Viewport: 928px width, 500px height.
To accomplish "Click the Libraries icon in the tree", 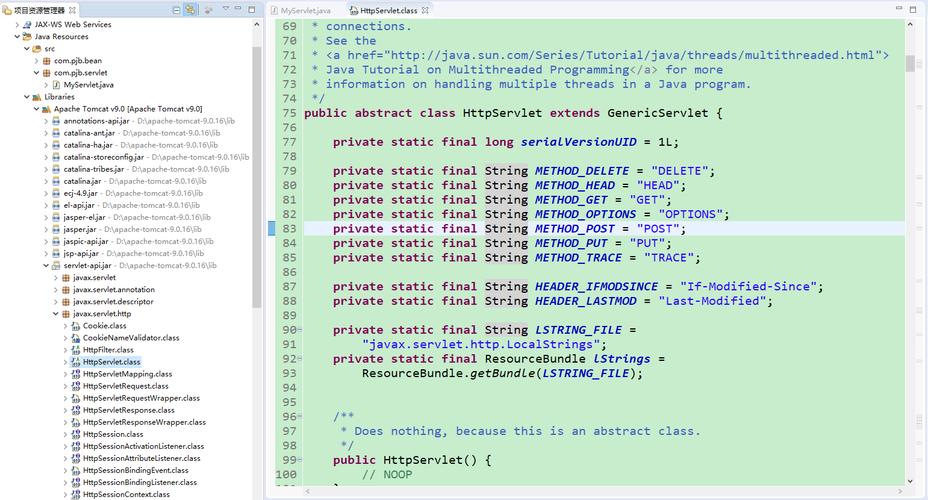I will click(x=37, y=97).
